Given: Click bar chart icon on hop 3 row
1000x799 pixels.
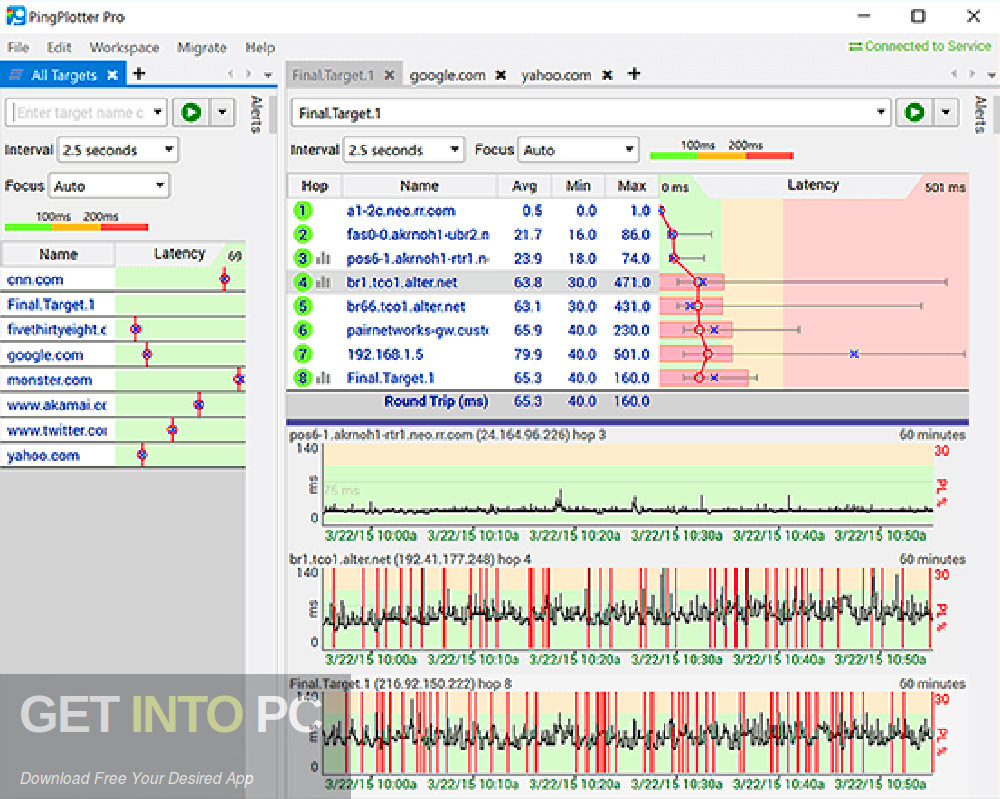Looking at the screenshot, I should pyautogui.click(x=323, y=258).
